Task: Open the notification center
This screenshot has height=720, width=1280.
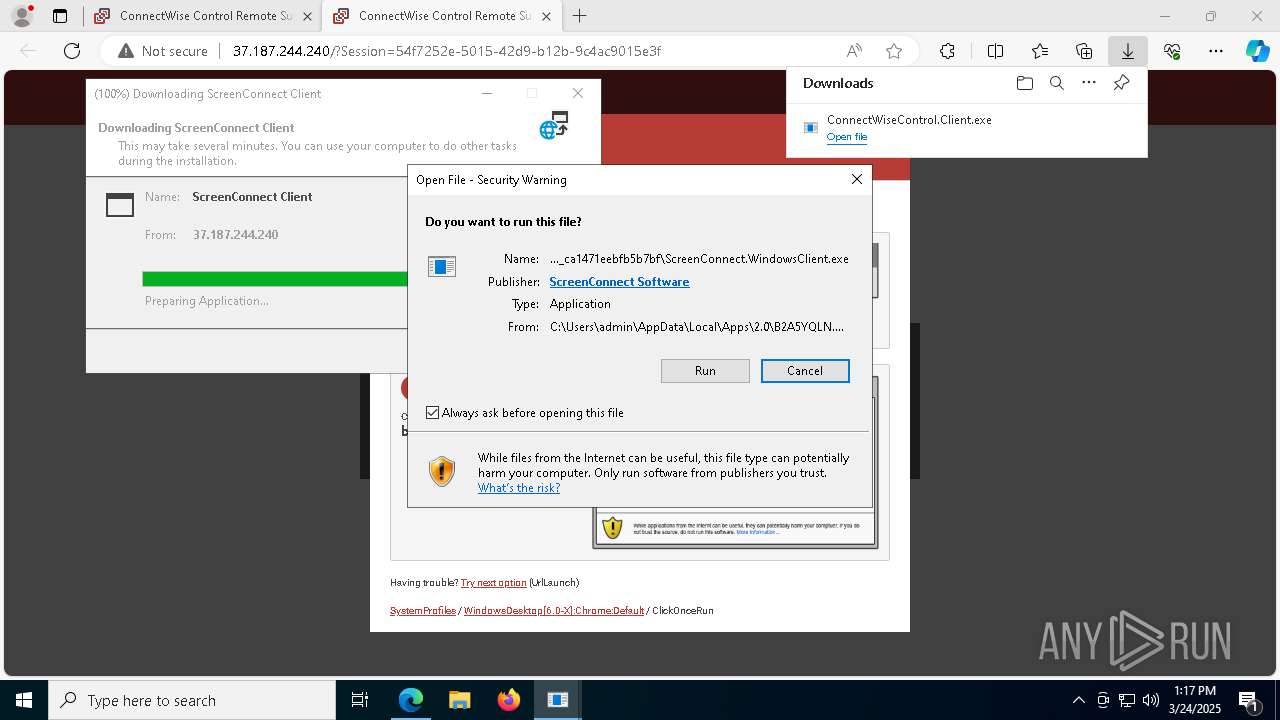Action: [x=1249, y=700]
